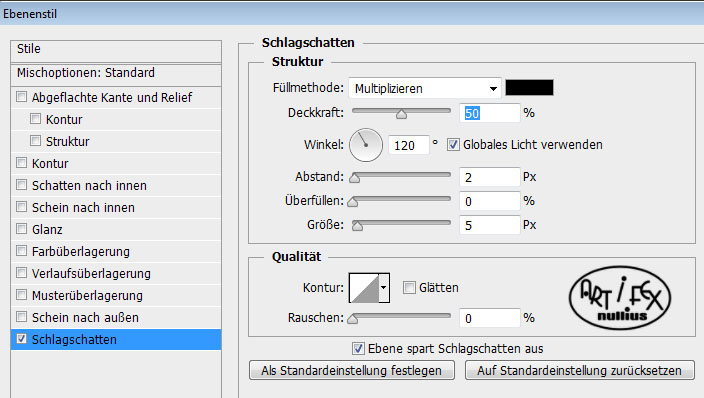Click Auf Standardeinstellung zurücksetzen button
Viewport: 704px width, 398px height.
pos(579,371)
